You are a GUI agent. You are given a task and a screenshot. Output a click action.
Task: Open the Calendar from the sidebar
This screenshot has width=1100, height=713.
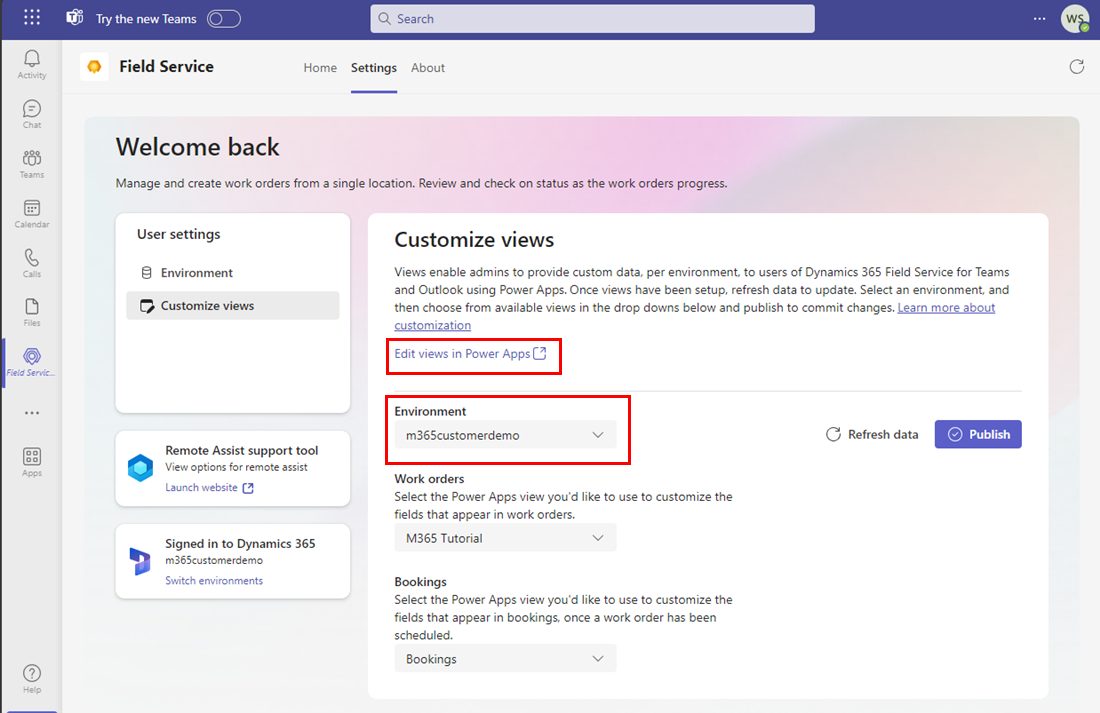[x=32, y=213]
